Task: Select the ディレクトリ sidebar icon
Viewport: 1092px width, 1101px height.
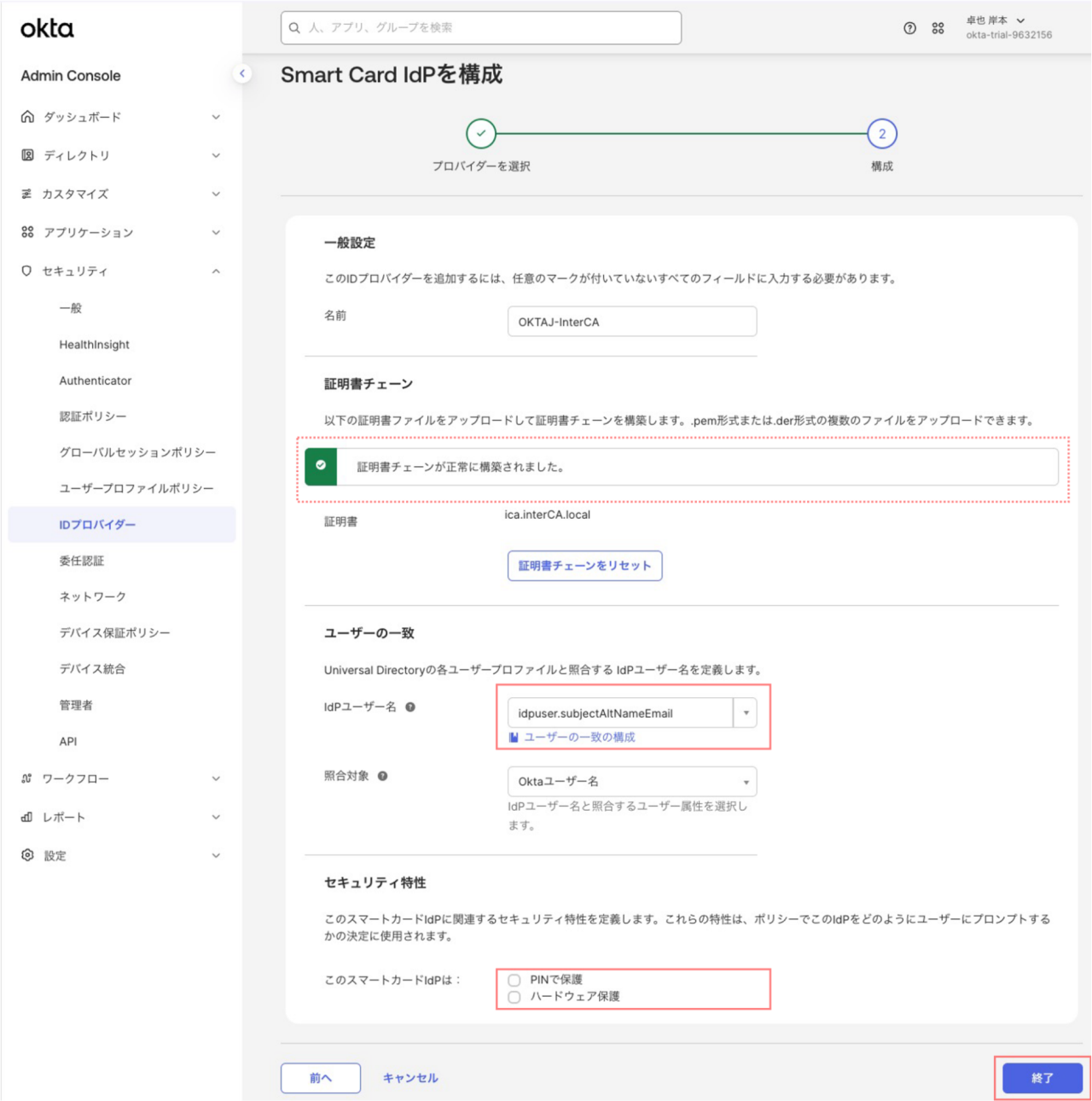Action: point(26,155)
